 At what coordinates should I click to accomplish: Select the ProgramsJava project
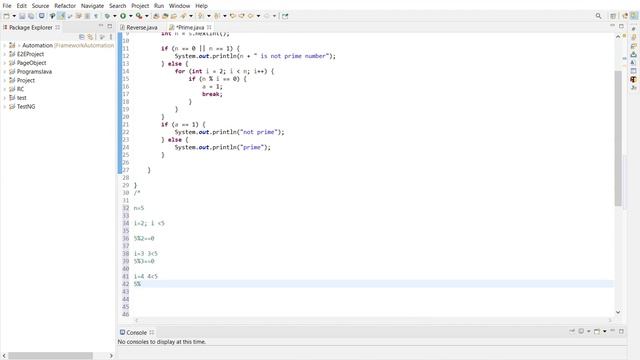(x=34, y=71)
